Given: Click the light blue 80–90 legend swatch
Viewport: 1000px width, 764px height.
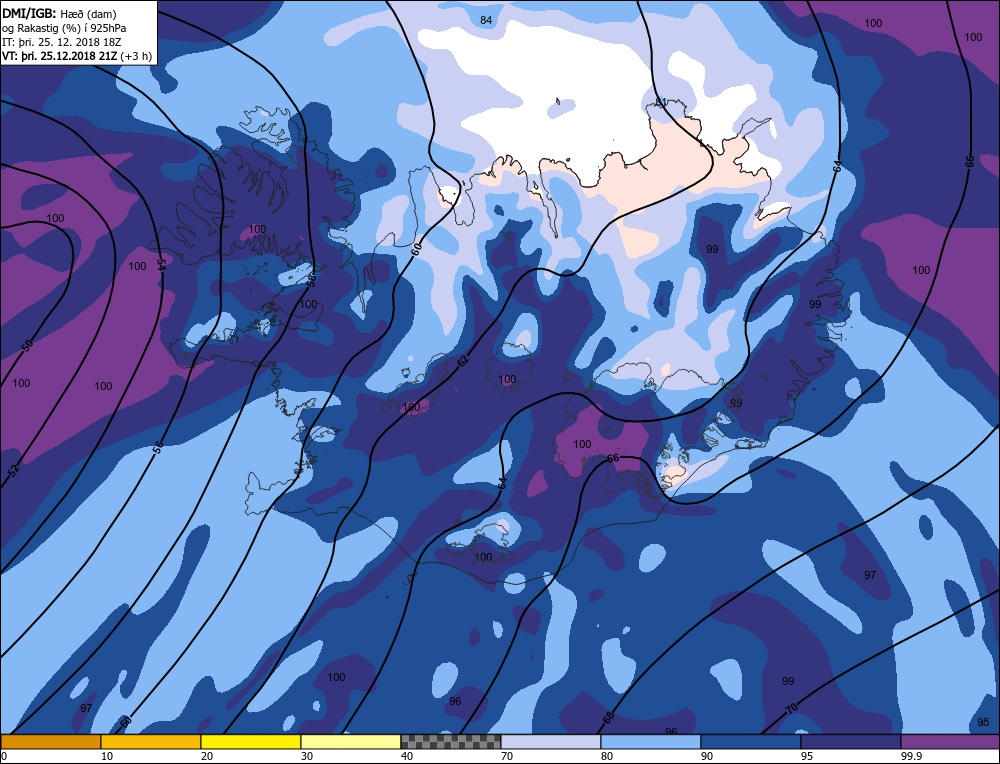Looking at the screenshot, I should 651,742.
